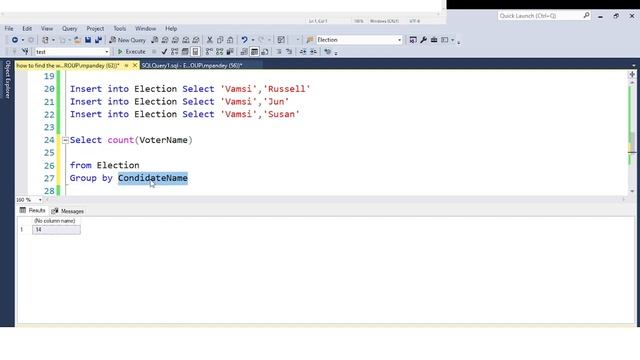Click the Navigate Backward toolbar icon
The width and height of the screenshot is (640, 360).
click(15, 40)
